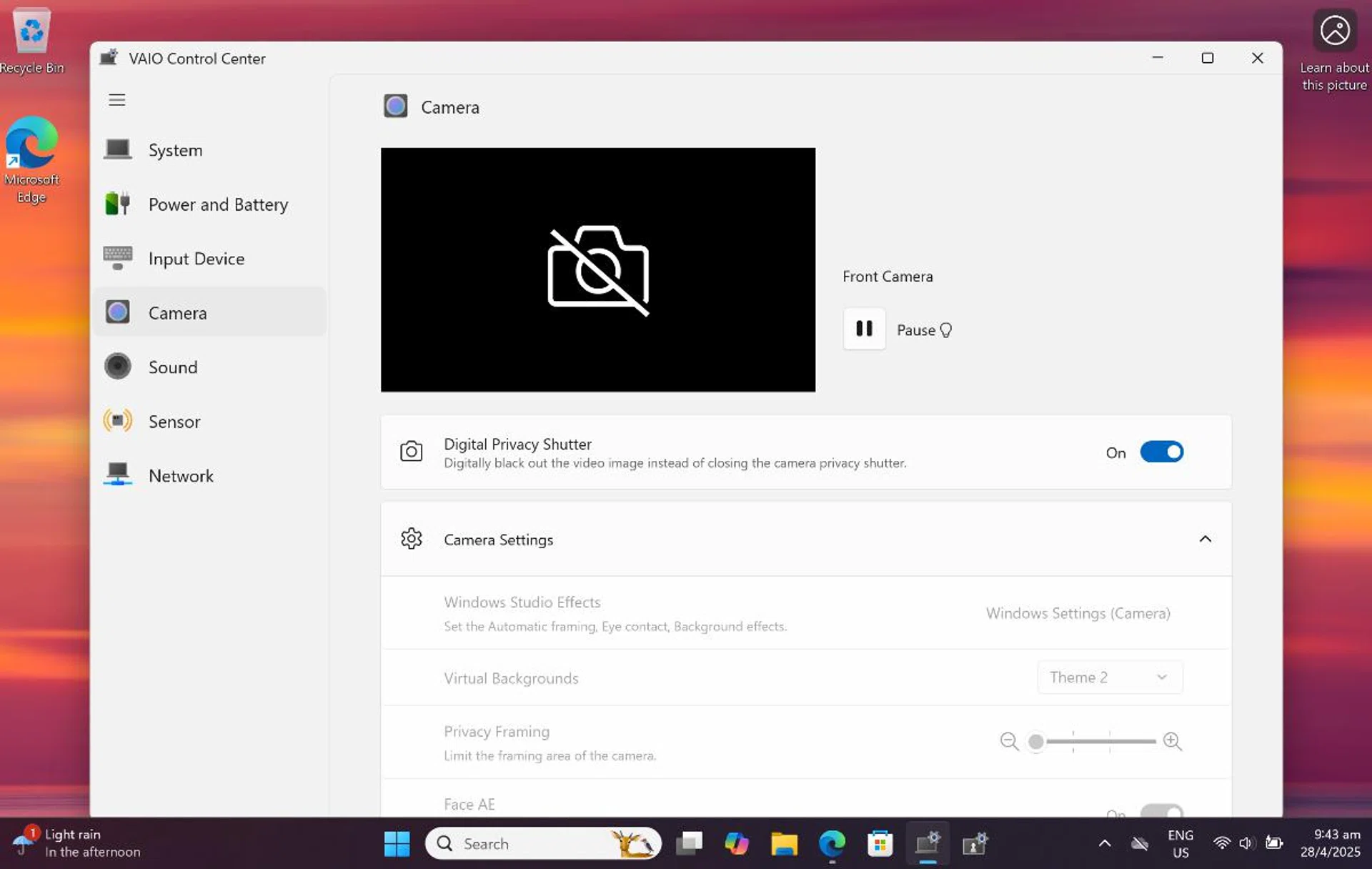The height and width of the screenshot is (869, 1372).
Task: Open the Virtual Backgrounds Theme 2 dropdown
Action: click(1109, 677)
